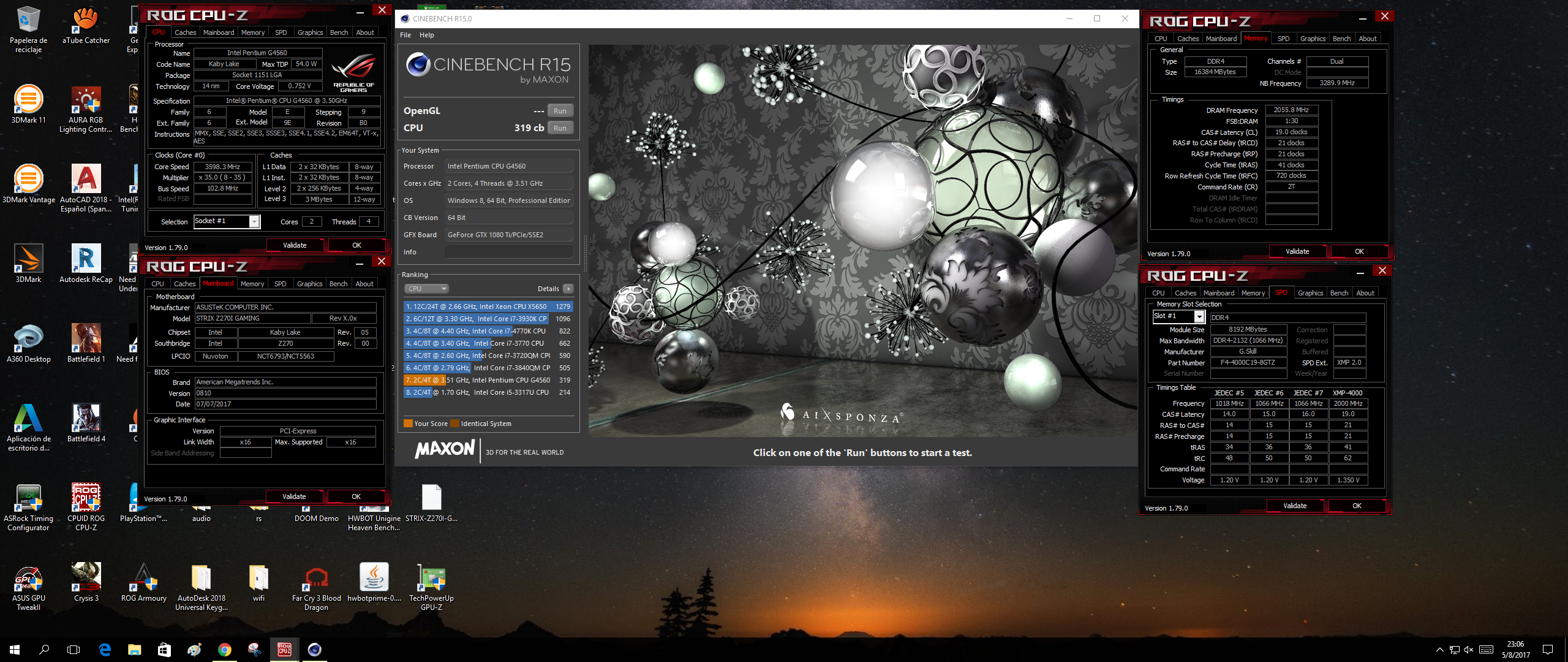Show hidden system tray icons chevron
Viewport: 1568px width, 662px height.
click(x=1439, y=650)
